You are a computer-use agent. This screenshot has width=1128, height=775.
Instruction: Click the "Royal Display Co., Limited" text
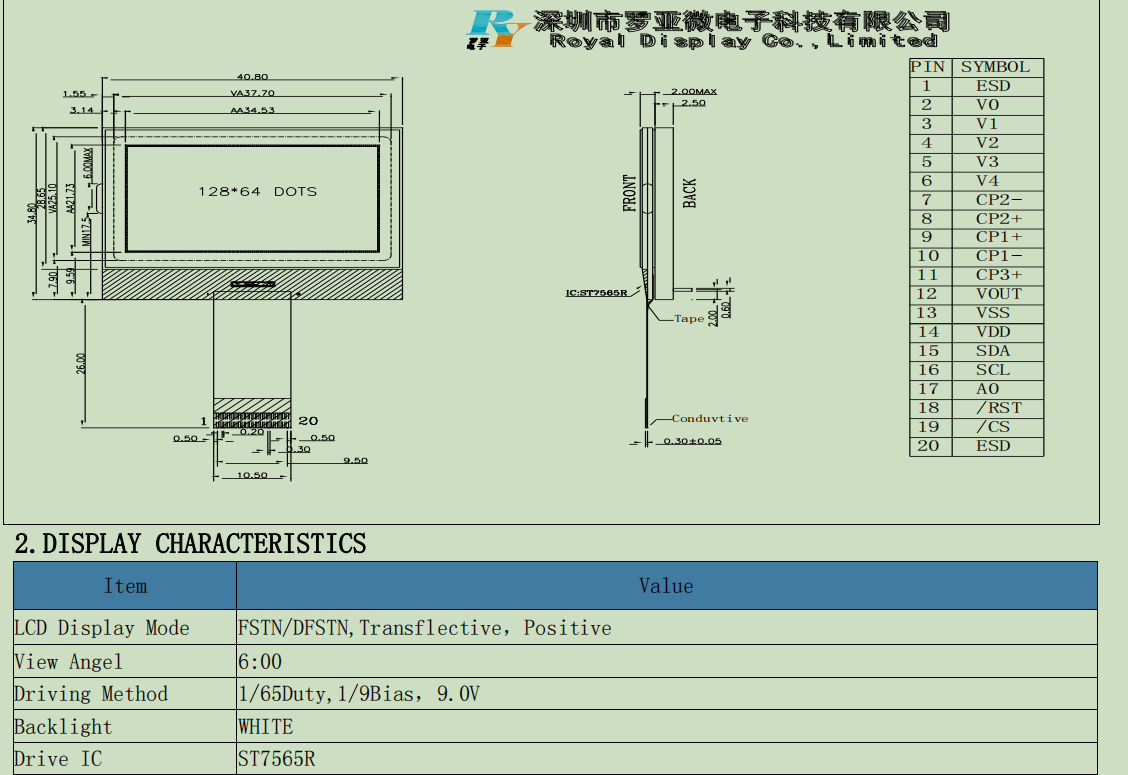pyautogui.click(x=743, y=41)
